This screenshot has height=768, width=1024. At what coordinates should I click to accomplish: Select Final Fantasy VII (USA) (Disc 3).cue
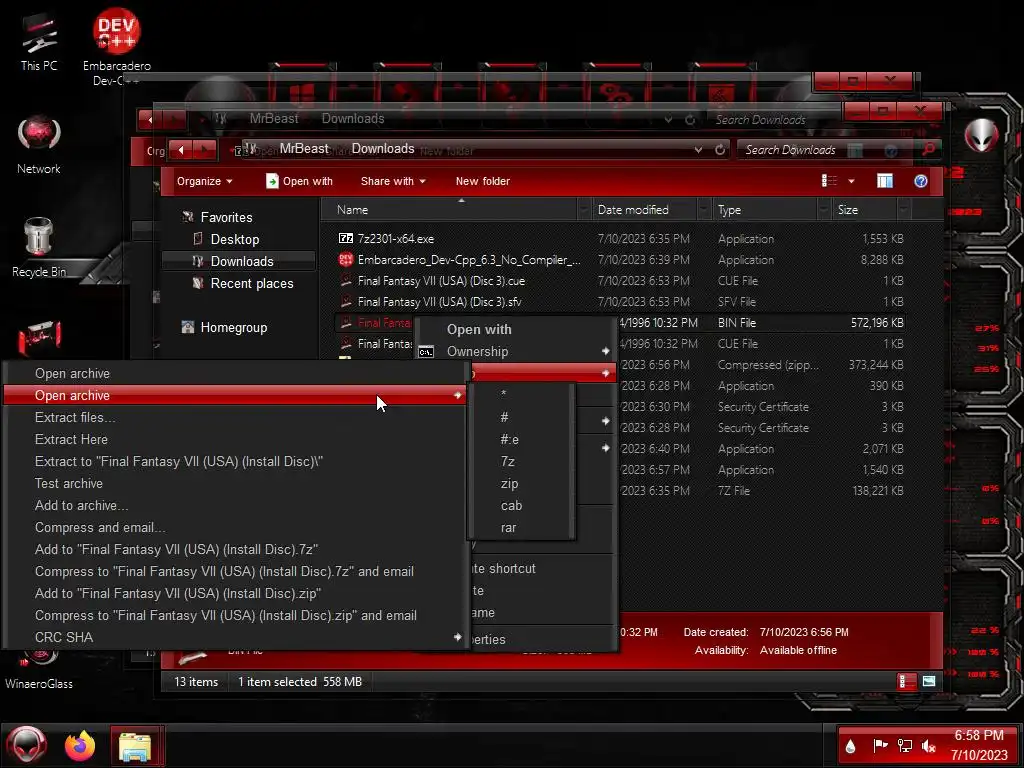[x=441, y=281]
